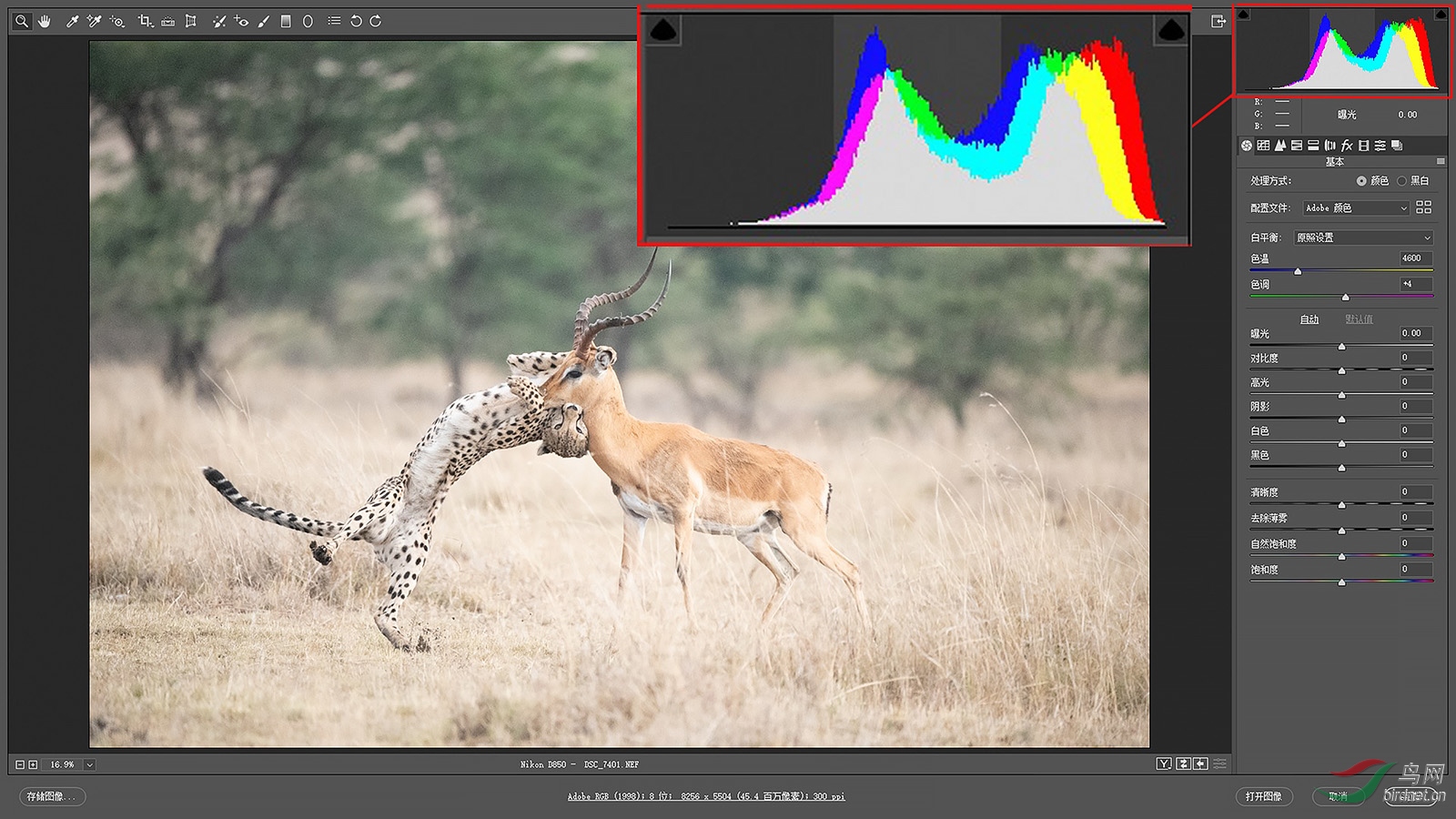Toggle the highlight clipping warning in histogram
The width and height of the screenshot is (1456, 819).
click(x=1441, y=15)
